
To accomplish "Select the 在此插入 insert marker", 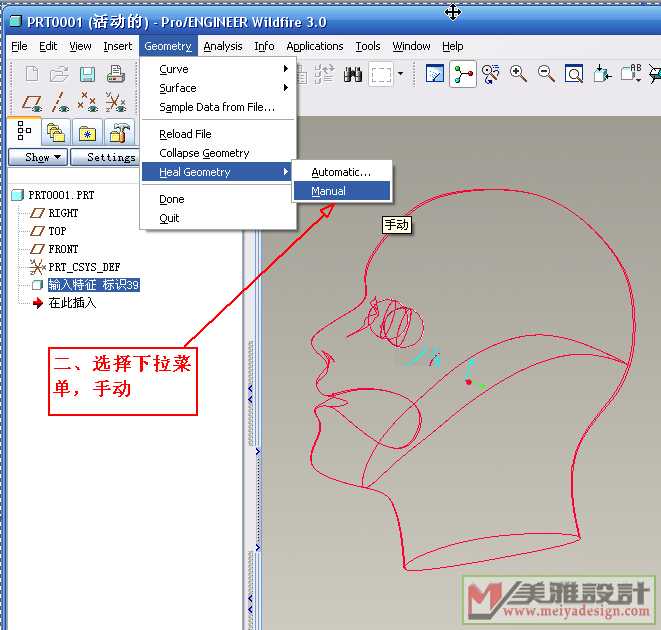I will 72,303.
